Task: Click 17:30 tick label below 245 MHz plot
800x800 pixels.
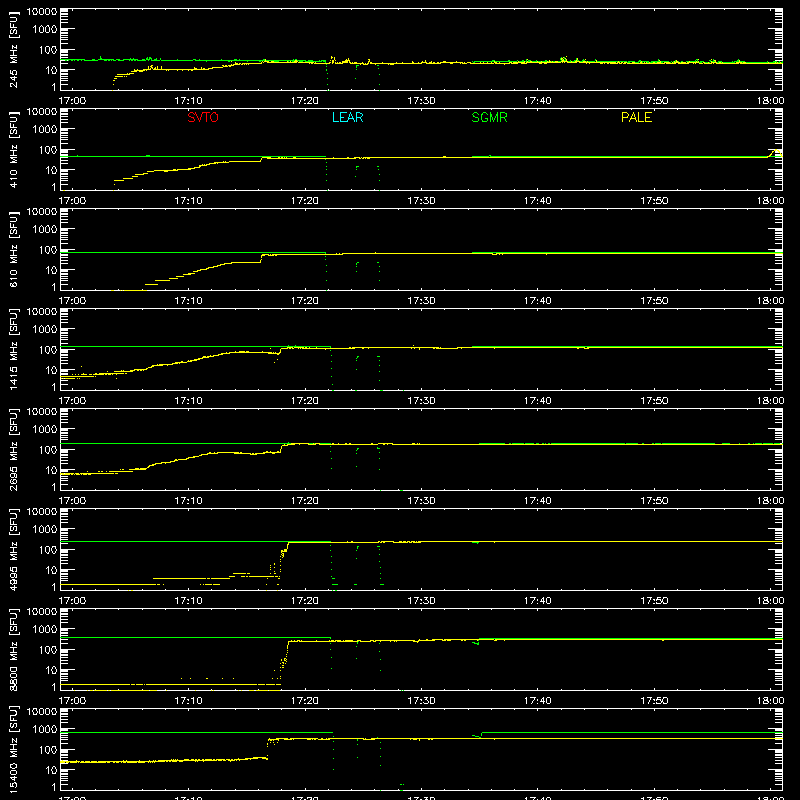Action: (x=421, y=101)
